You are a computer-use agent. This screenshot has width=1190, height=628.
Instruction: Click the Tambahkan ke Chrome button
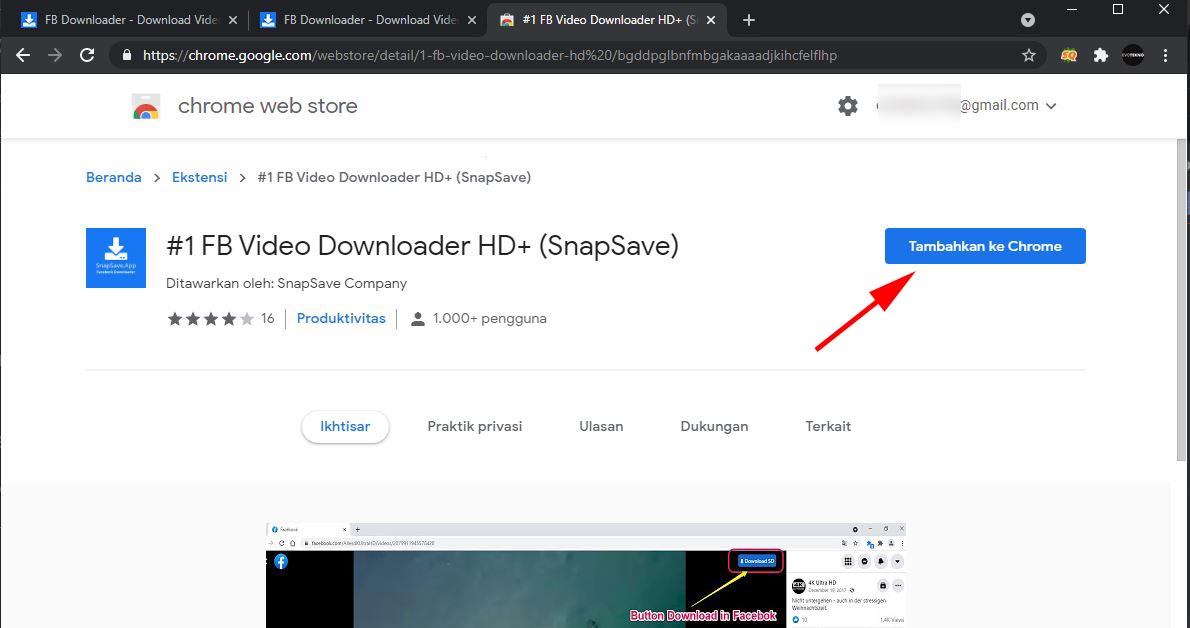point(985,246)
